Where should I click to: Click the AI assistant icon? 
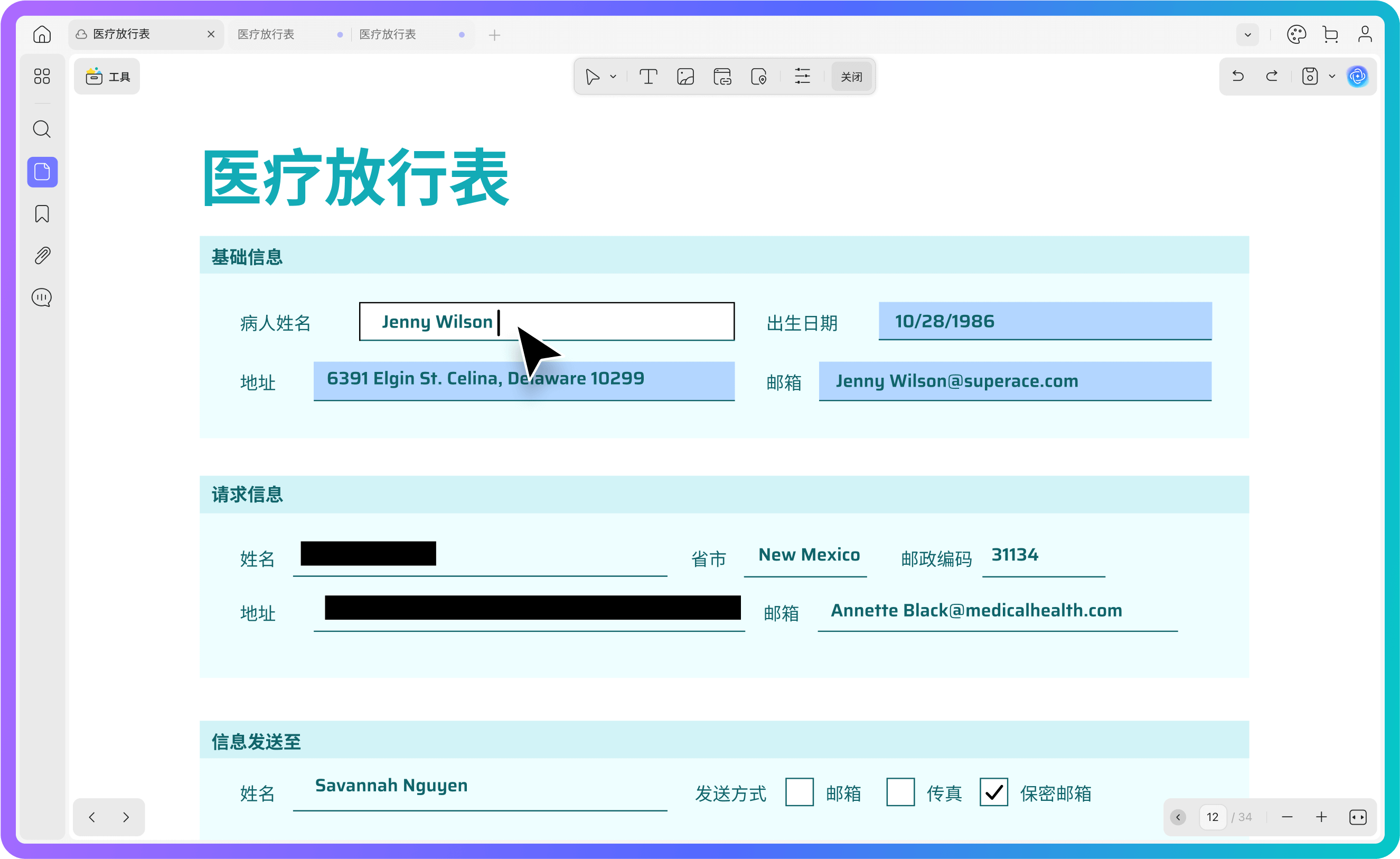1357,77
